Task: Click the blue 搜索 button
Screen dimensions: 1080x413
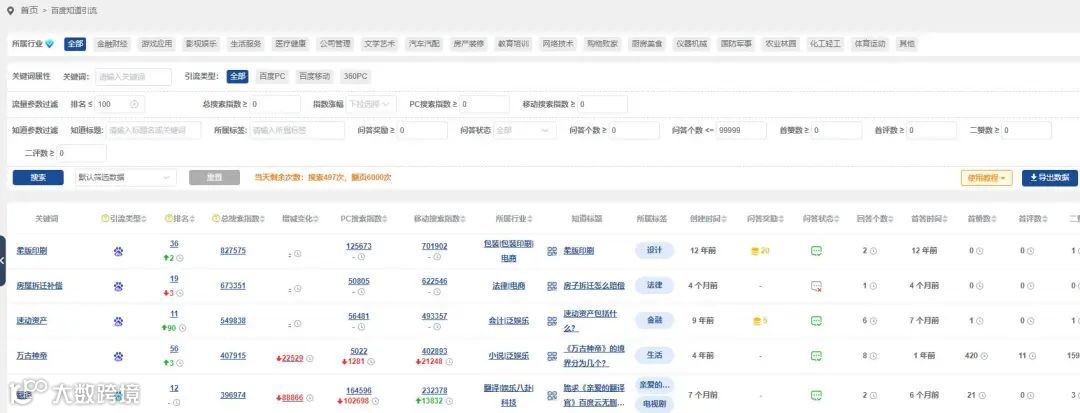Action: tap(38, 178)
